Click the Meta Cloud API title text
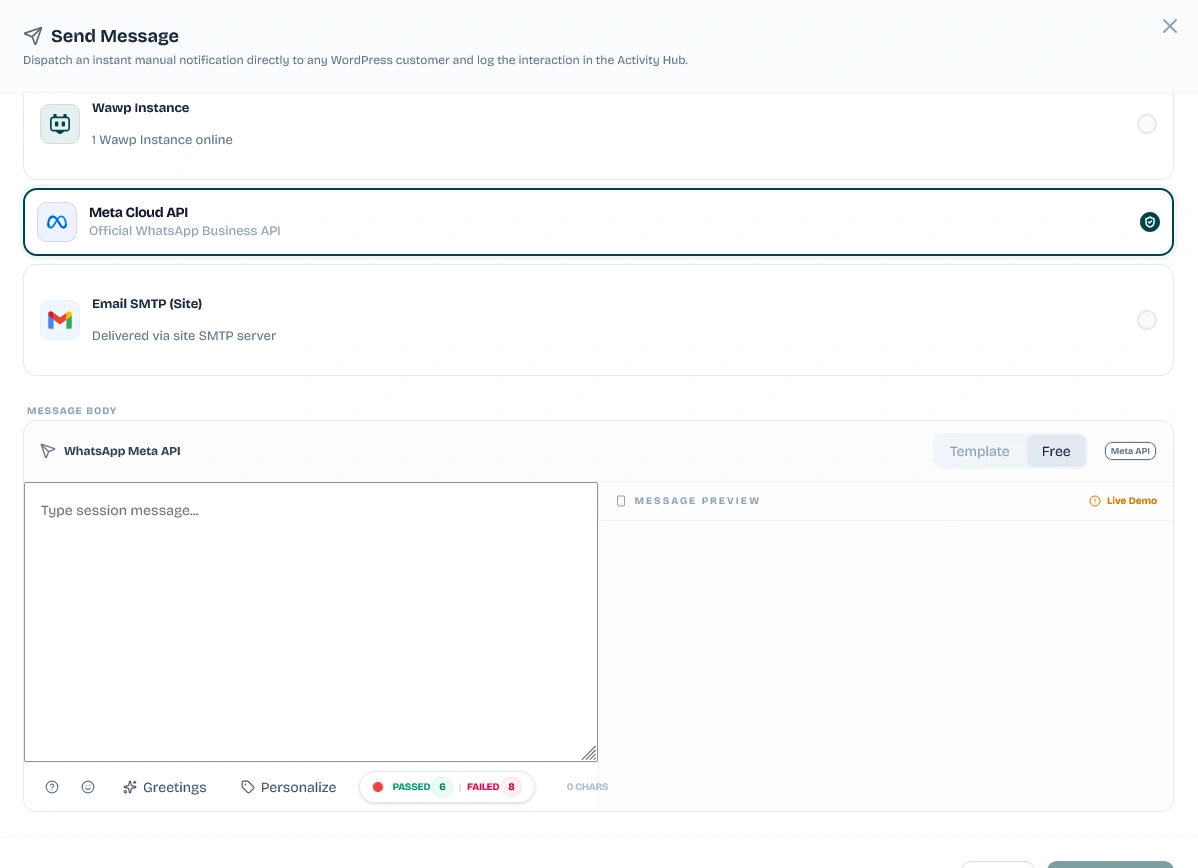The height and width of the screenshot is (868, 1198). point(138,212)
